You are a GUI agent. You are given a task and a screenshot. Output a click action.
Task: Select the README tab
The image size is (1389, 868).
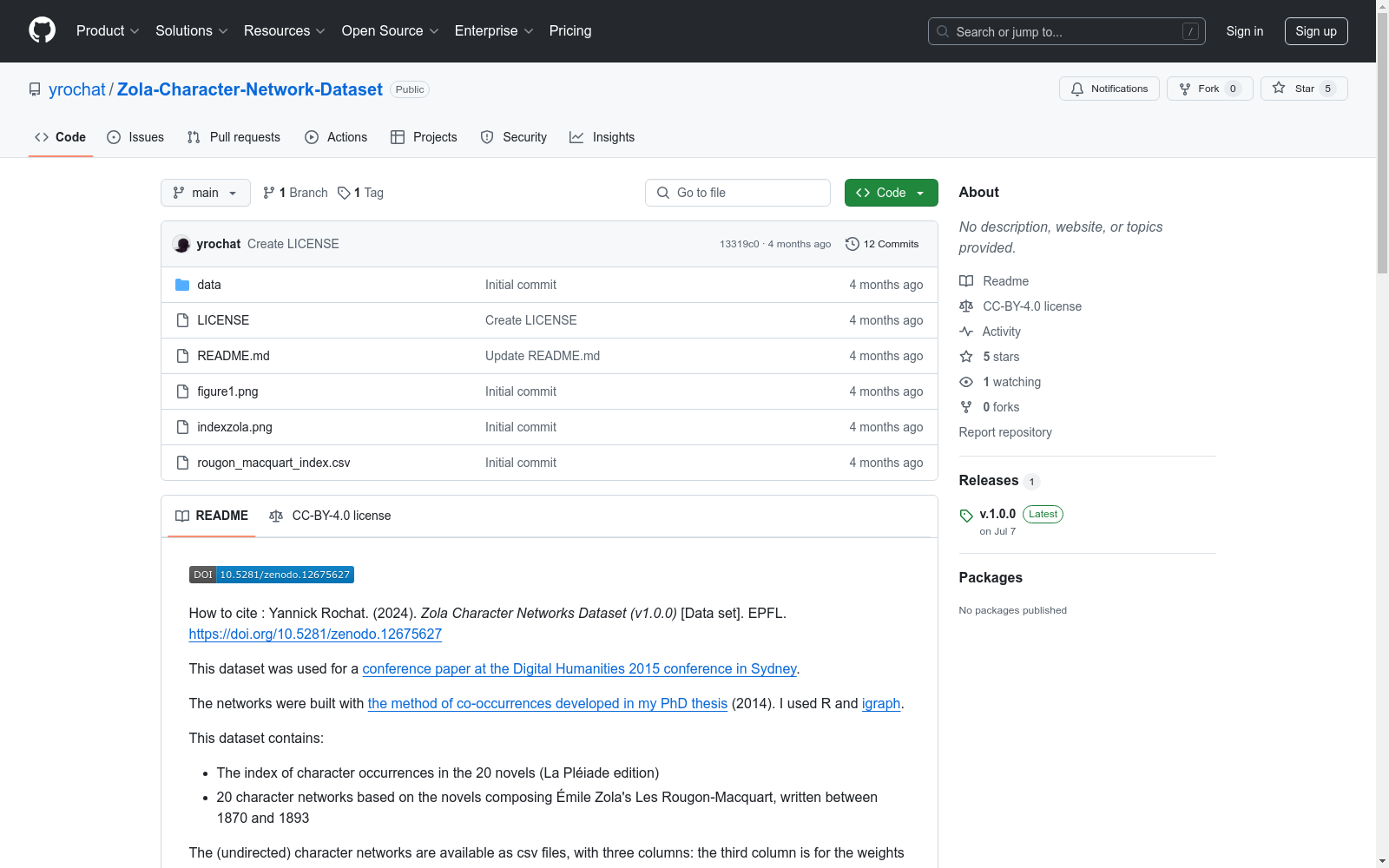pyautogui.click(x=212, y=516)
